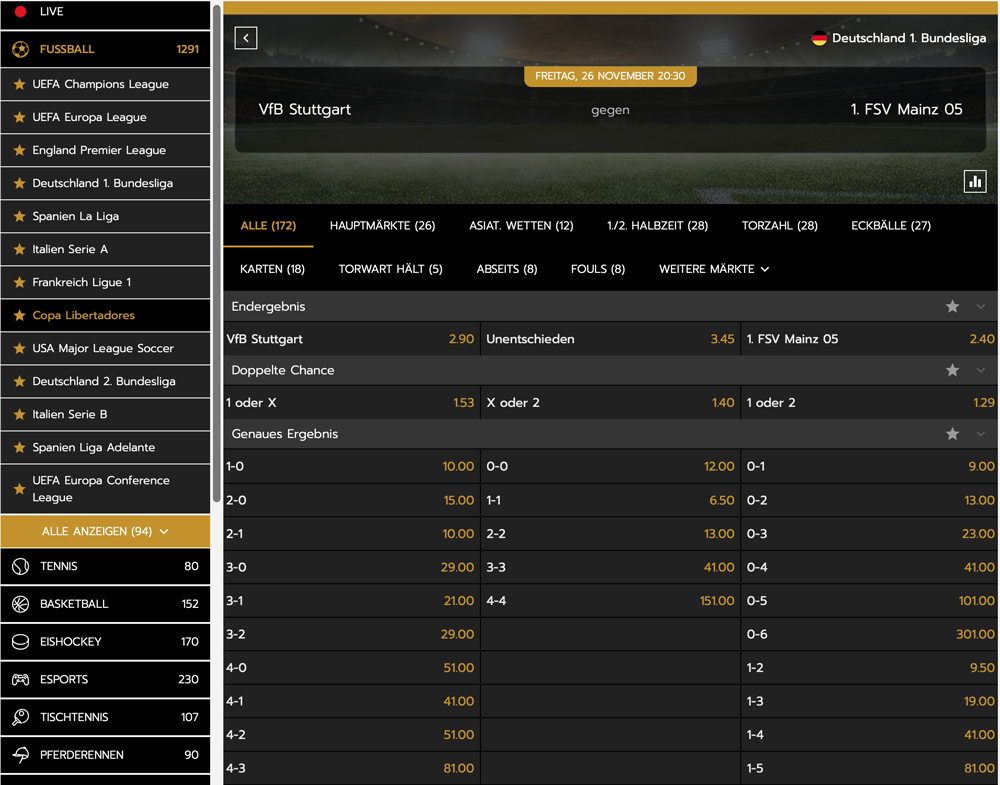Favorite the Doppelte Chance market star
This screenshot has height=785, width=1000.
(x=952, y=370)
